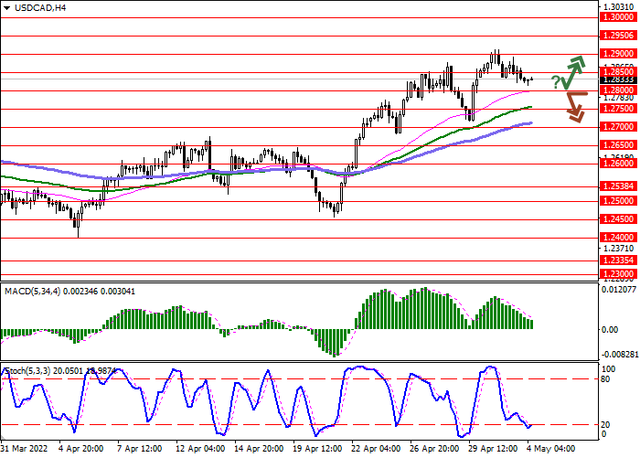Select the 1.25000 red price level label
Image resolution: width=640 pixels, height=457 pixels.
tap(618, 201)
